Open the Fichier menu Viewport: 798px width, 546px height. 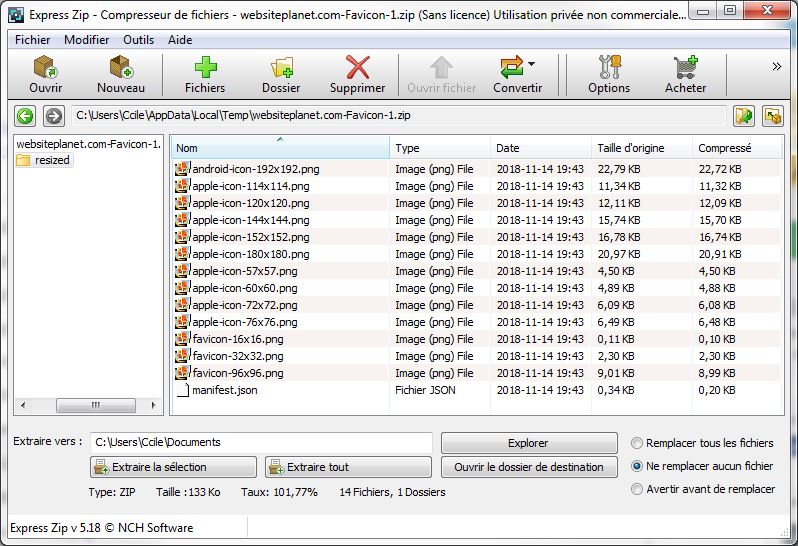click(33, 40)
